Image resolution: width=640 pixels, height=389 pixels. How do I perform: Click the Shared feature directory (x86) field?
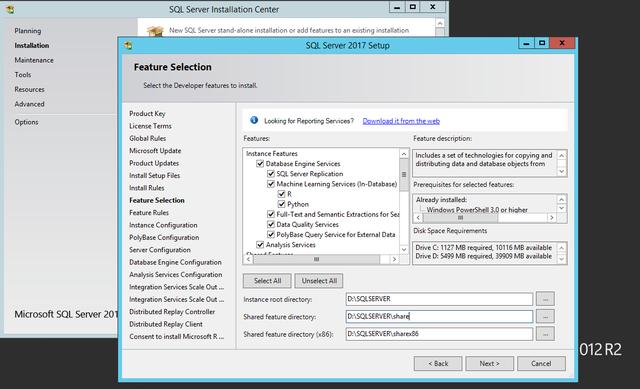point(439,334)
